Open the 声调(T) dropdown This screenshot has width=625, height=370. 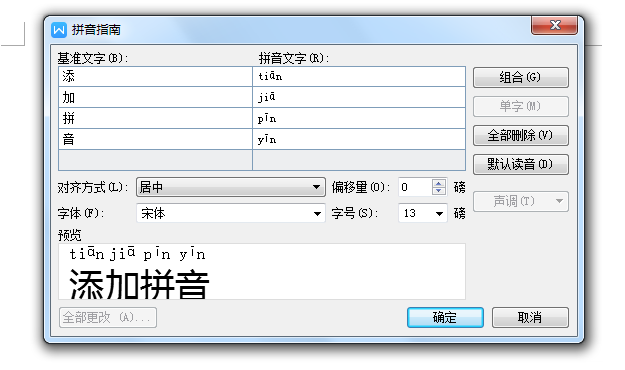521,201
